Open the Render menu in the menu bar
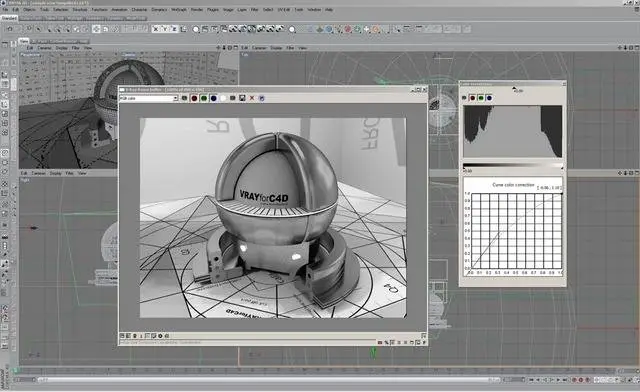The height and width of the screenshot is (392, 640). (197, 9)
